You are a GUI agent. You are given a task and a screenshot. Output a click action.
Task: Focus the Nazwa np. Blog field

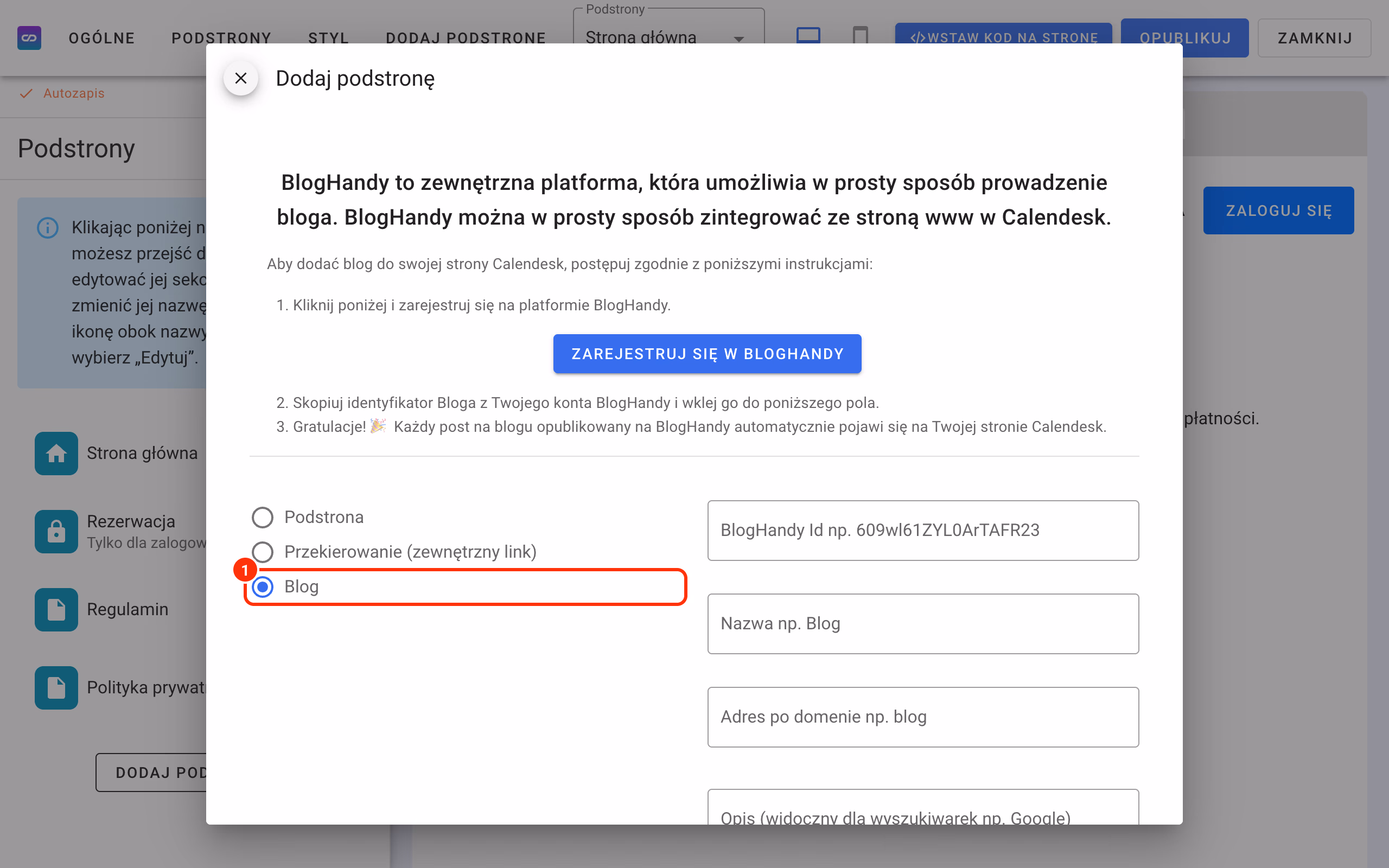coord(923,623)
